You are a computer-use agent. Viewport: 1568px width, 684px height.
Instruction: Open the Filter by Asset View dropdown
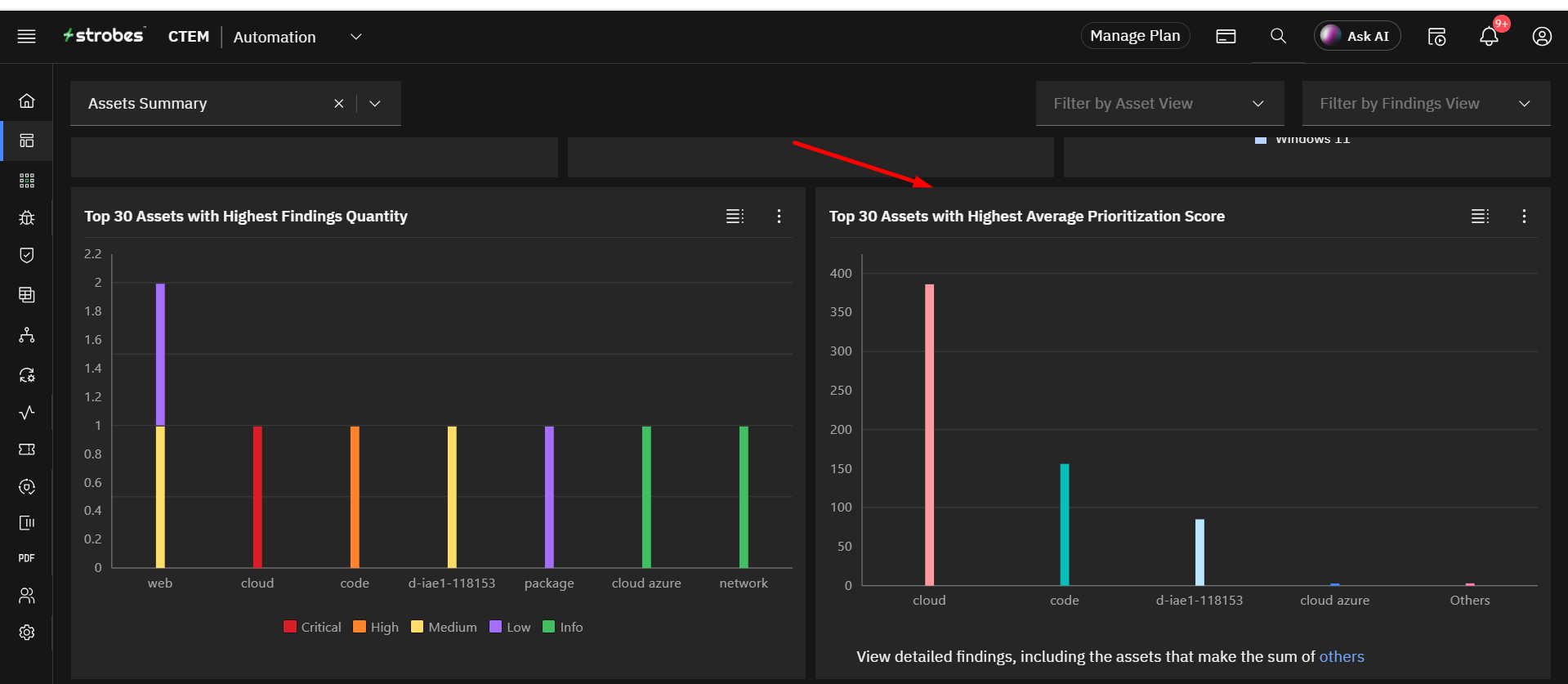(x=1159, y=104)
